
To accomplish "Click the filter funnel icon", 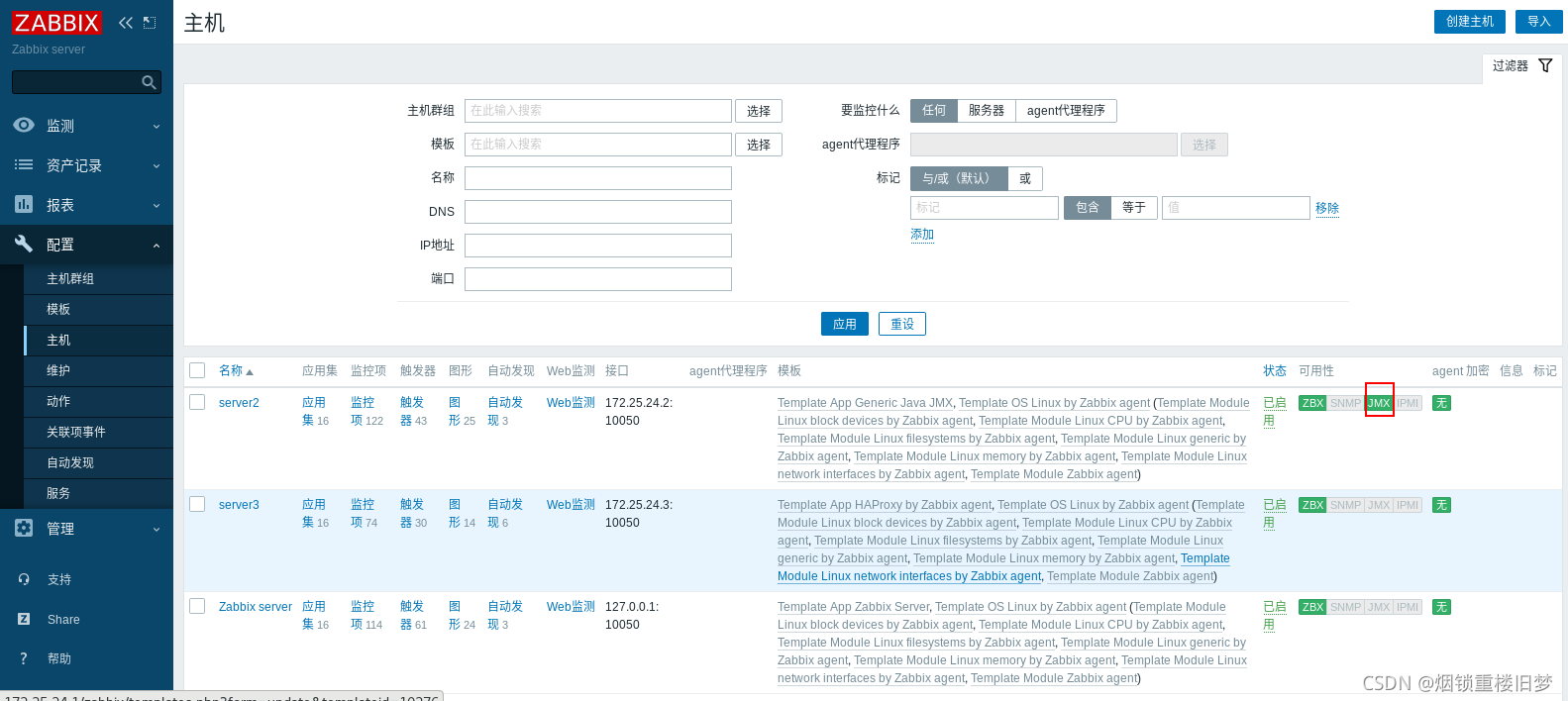I will (1545, 65).
